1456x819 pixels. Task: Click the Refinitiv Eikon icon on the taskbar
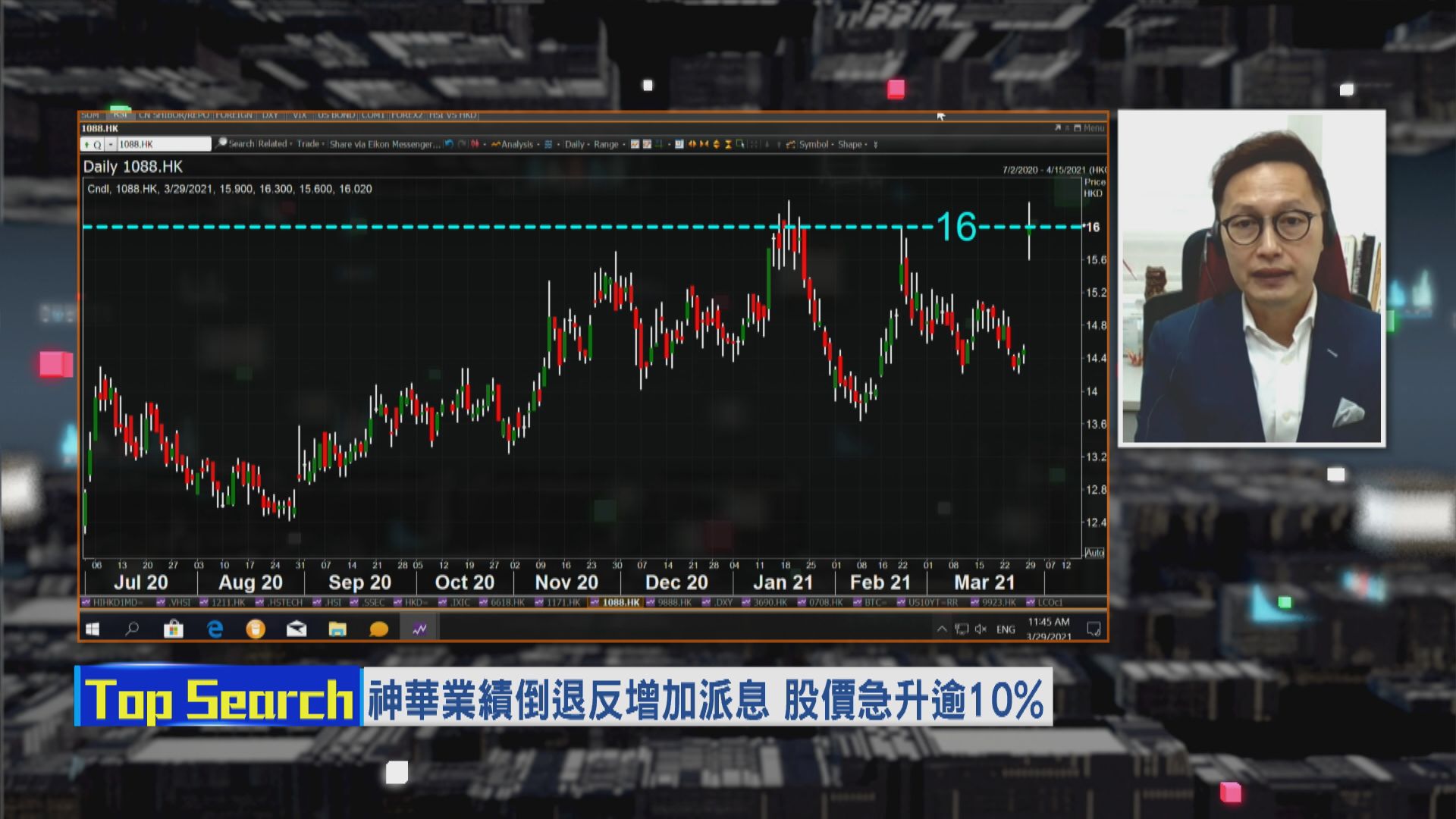tap(419, 628)
